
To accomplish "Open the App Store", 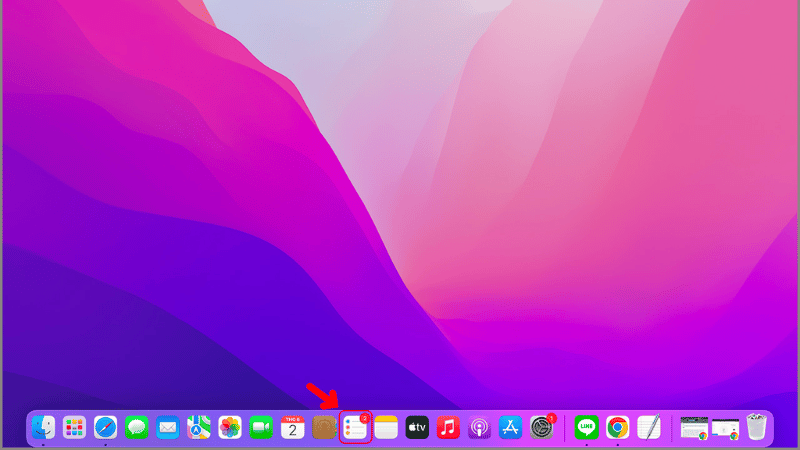I will 511,428.
